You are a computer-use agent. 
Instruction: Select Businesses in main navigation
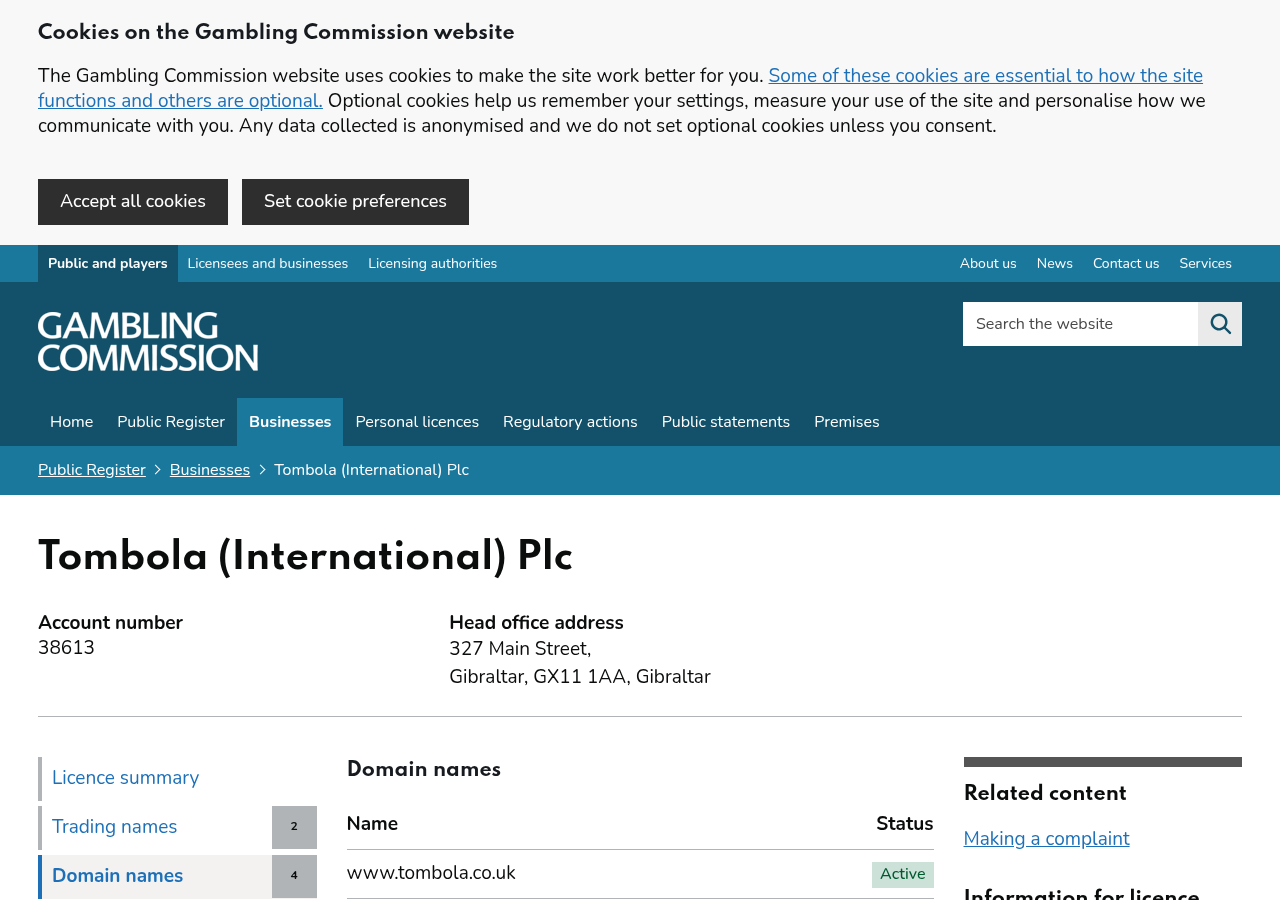[x=290, y=422]
